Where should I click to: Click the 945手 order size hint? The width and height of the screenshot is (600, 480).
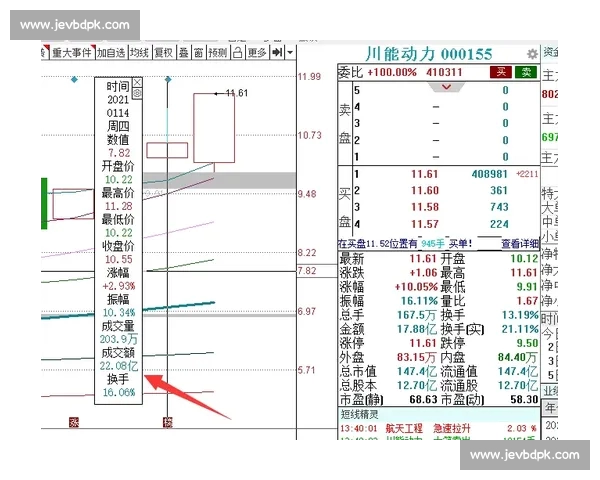(433, 243)
